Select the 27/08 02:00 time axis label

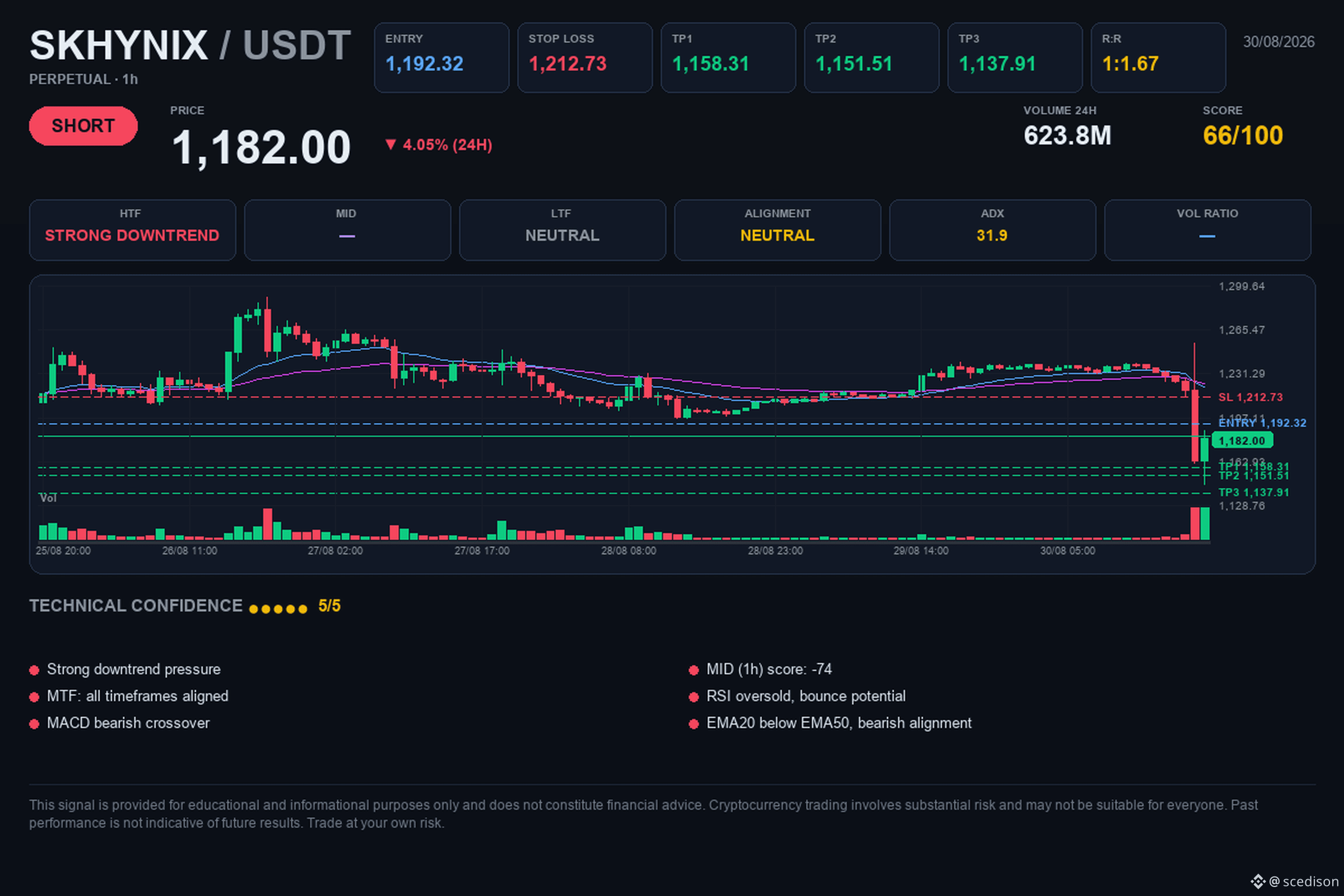click(x=335, y=551)
